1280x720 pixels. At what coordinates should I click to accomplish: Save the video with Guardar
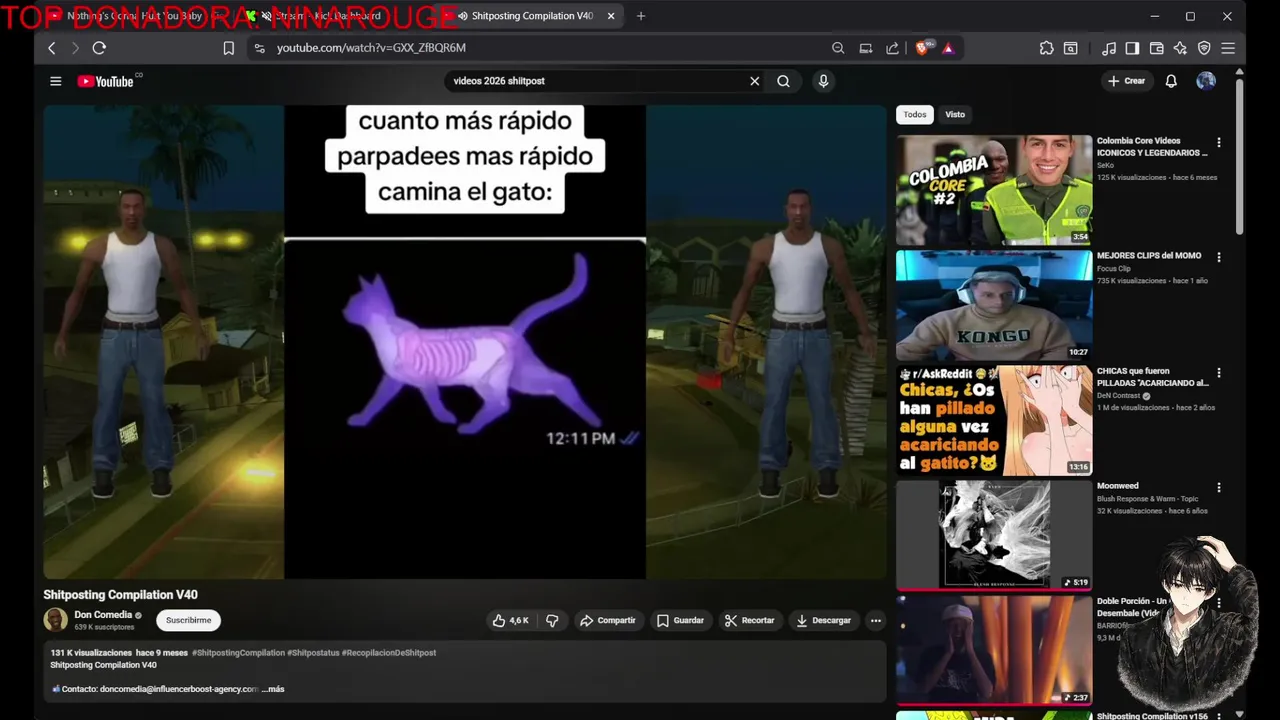tap(680, 621)
